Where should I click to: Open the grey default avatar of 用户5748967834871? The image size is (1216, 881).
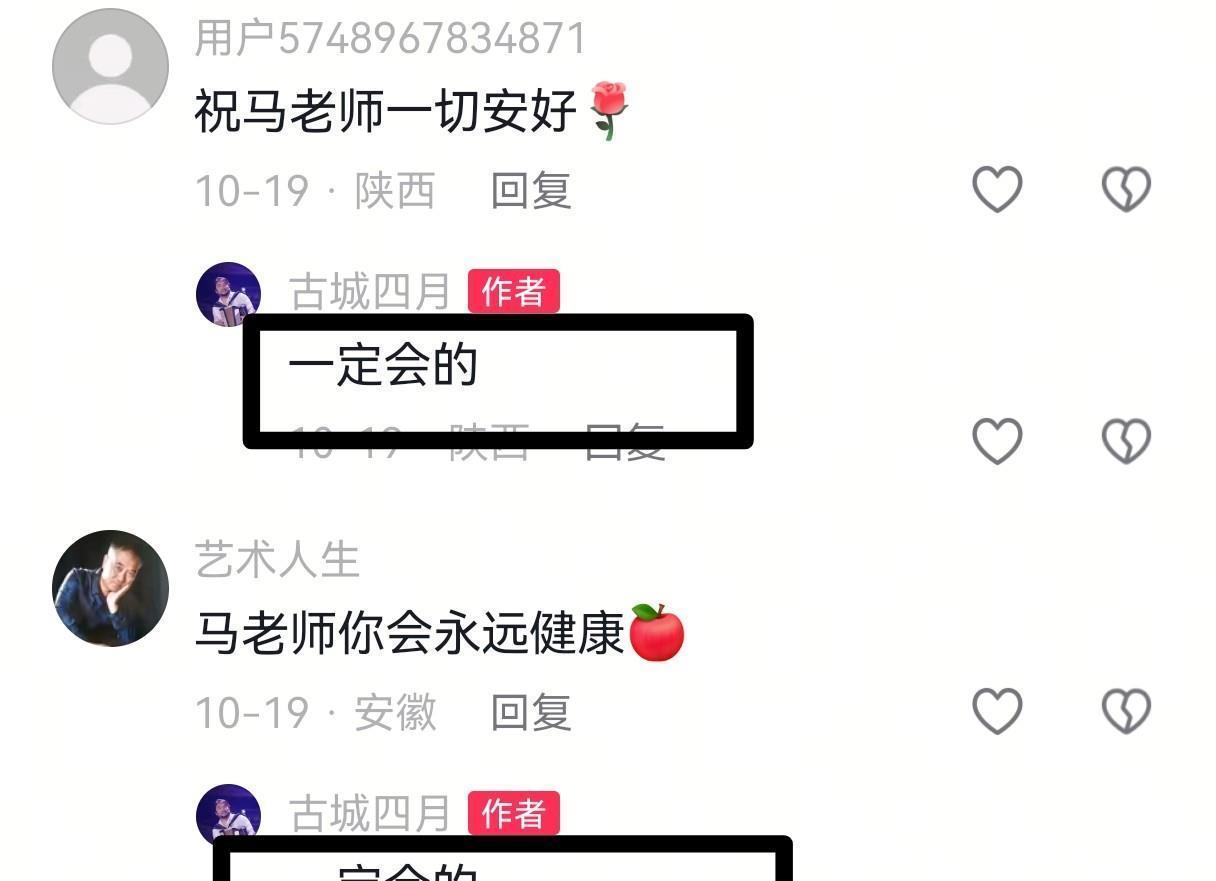pos(110,66)
